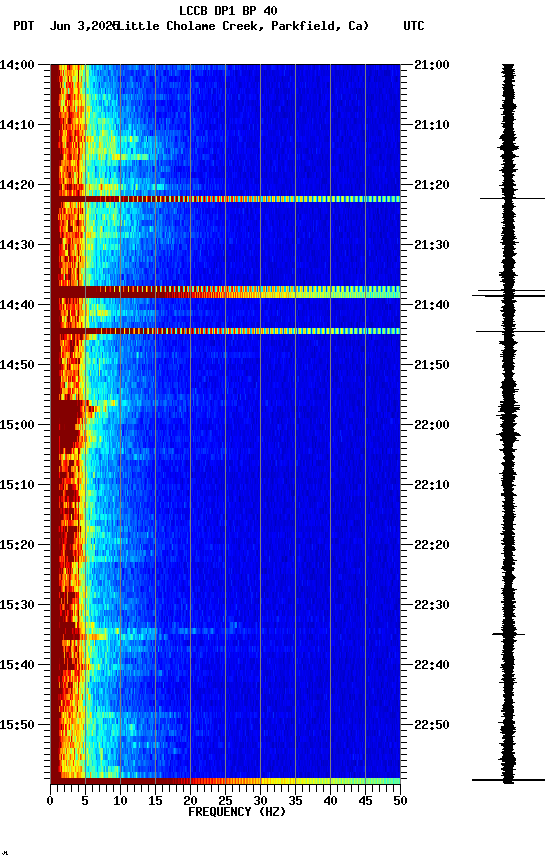Click the 22:50 UTC time label

coord(432,725)
